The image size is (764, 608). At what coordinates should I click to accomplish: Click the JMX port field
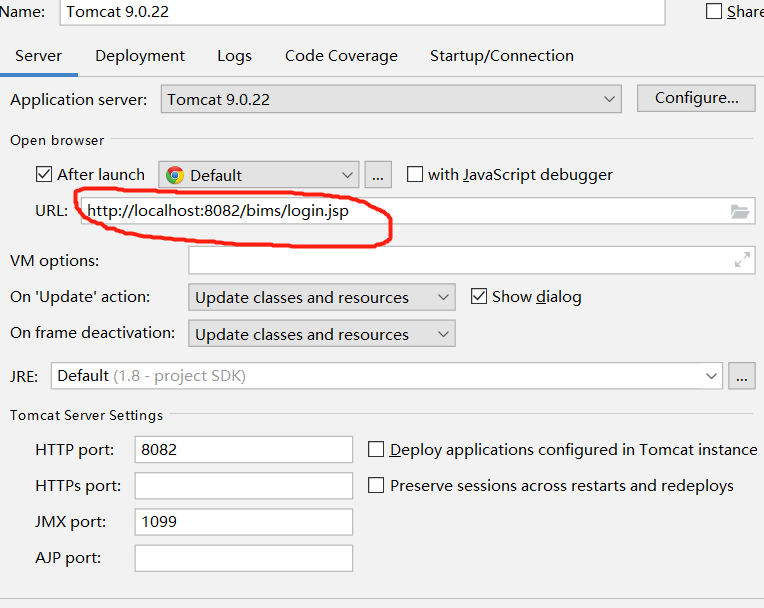pos(244,522)
